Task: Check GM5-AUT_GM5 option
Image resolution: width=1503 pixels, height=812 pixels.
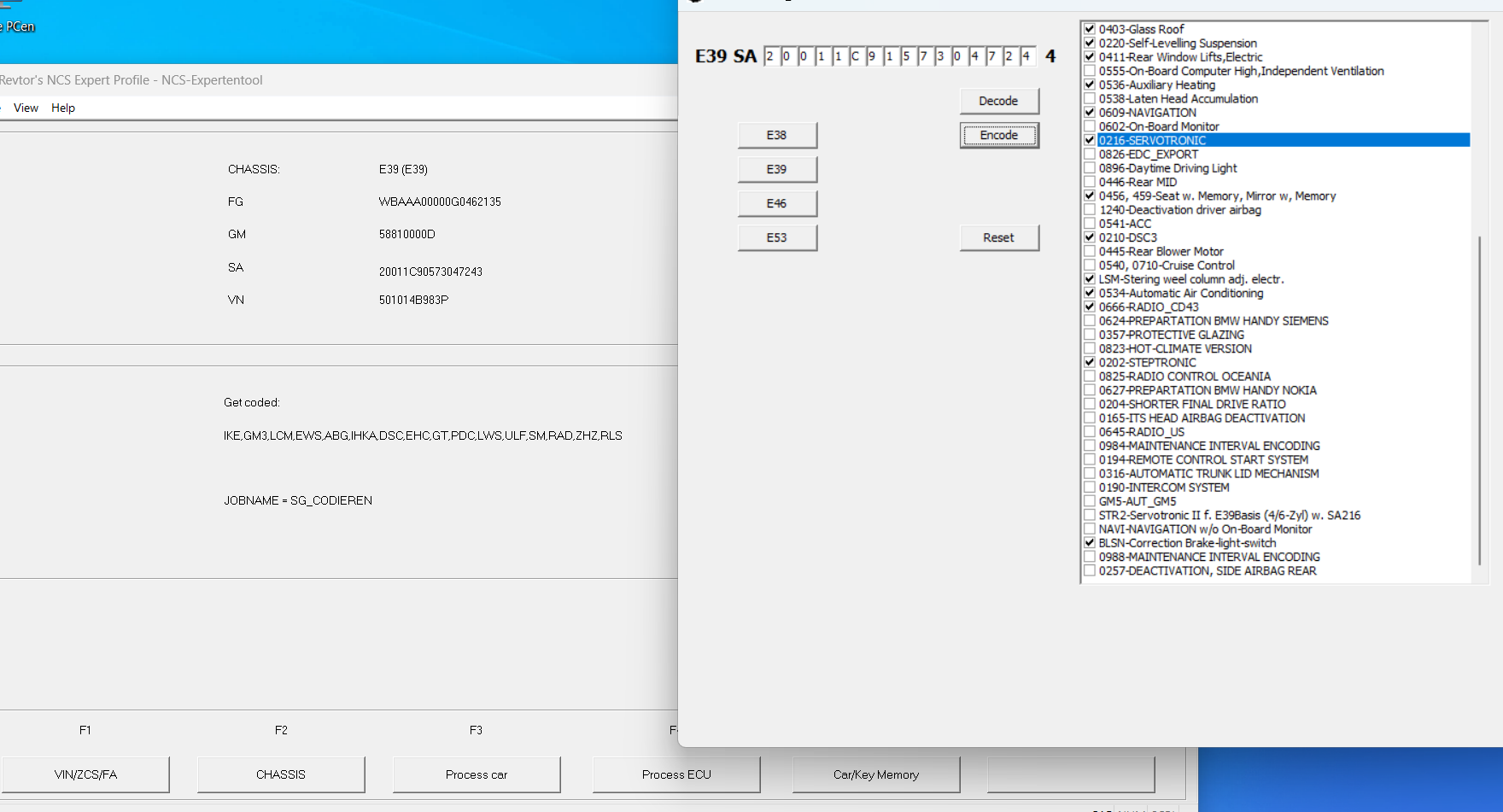Action: (x=1090, y=501)
